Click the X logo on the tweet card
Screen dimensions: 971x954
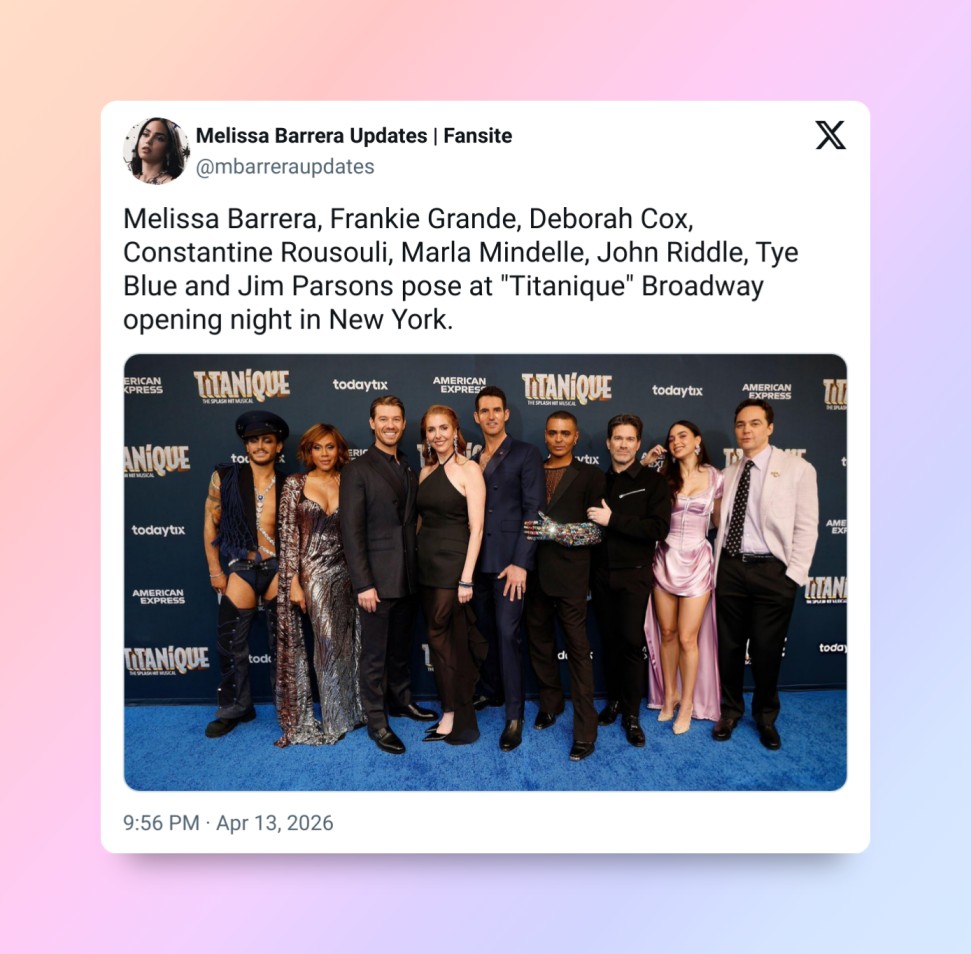(830, 135)
